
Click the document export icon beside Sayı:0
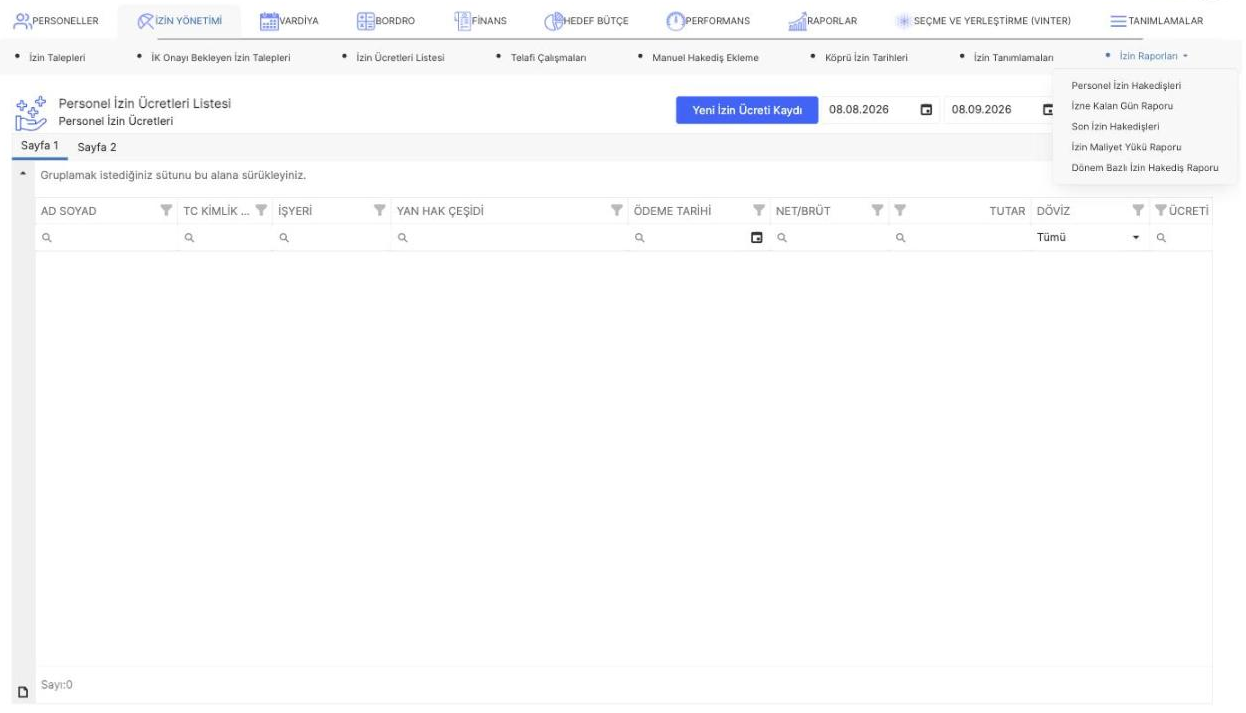pyautogui.click(x=22, y=692)
